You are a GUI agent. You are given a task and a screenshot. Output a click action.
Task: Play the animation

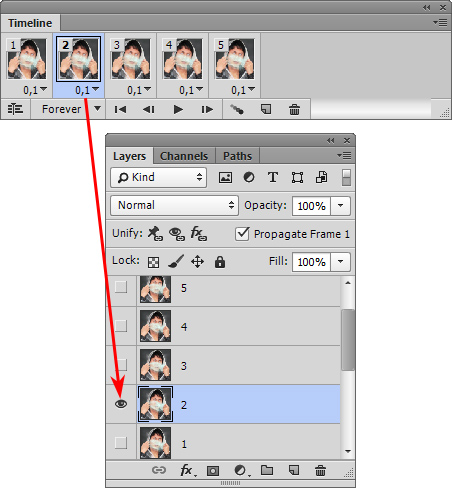(178, 109)
